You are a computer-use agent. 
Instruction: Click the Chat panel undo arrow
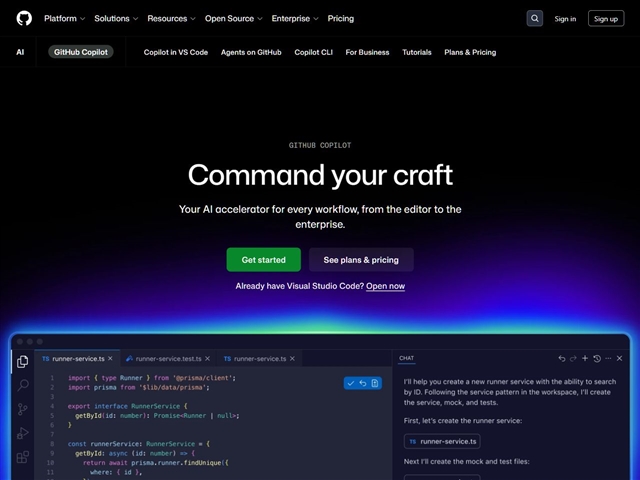point(562,358)
